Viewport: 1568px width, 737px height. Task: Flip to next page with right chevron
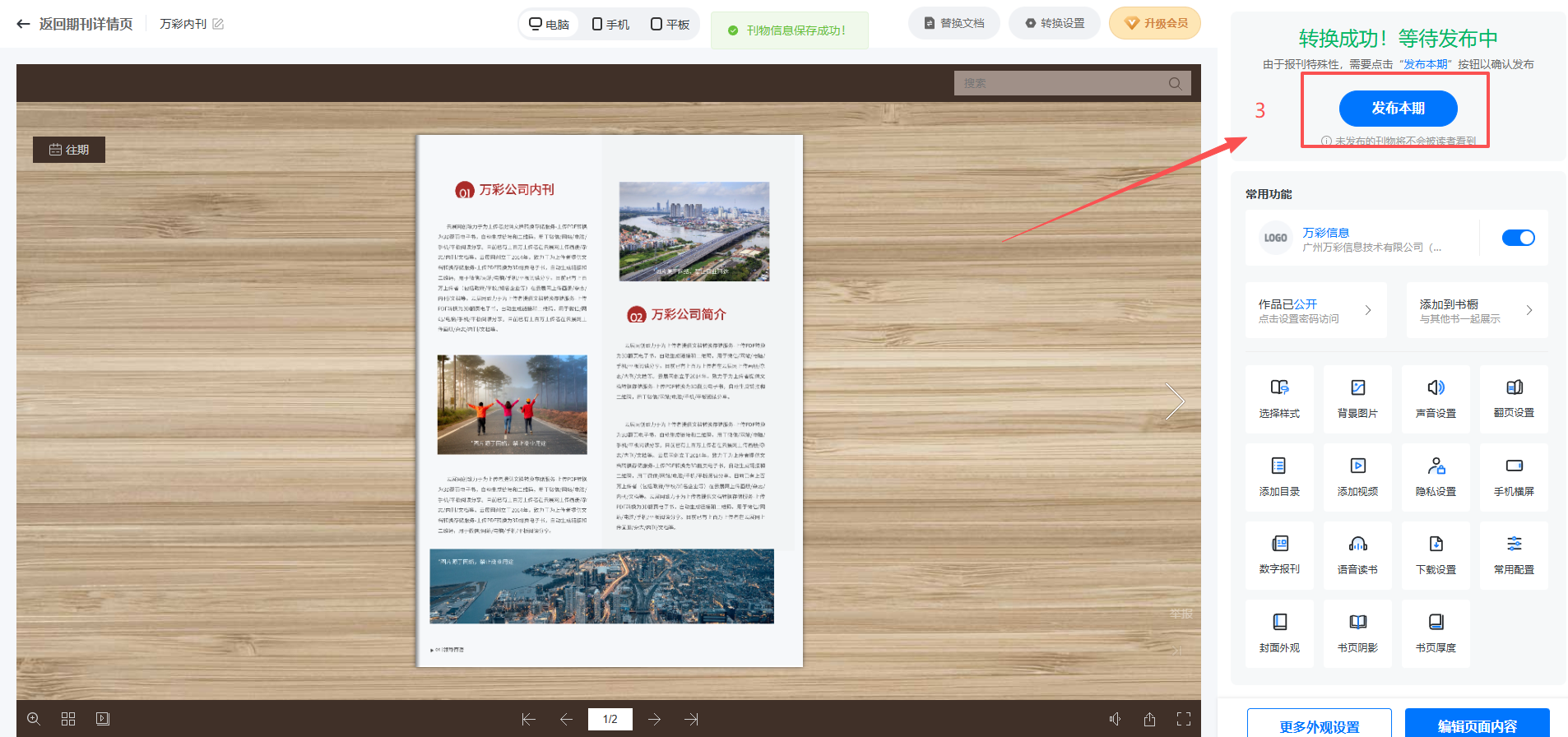(x=1175, y=401)
